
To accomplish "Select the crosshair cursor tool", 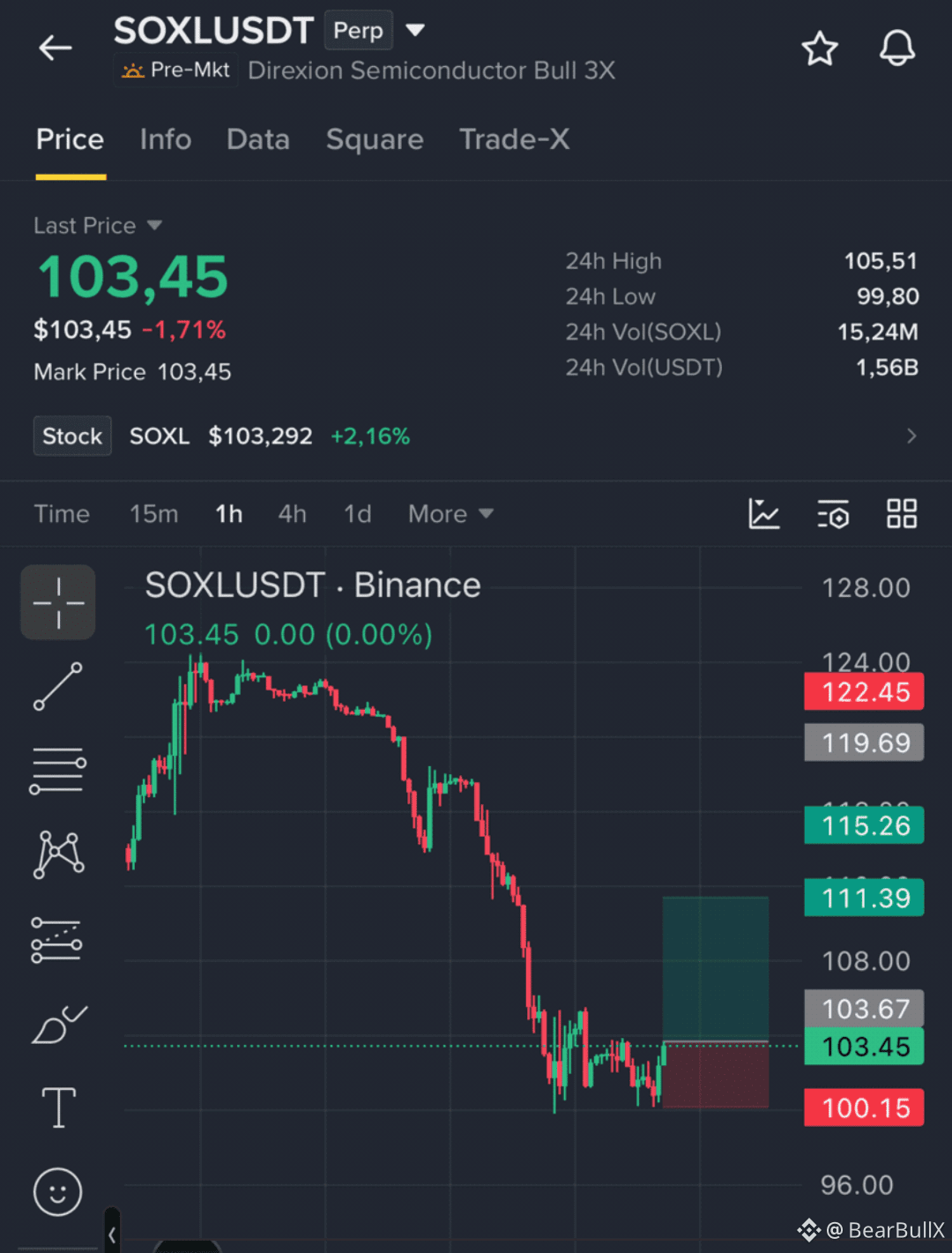I will (58, 603).
